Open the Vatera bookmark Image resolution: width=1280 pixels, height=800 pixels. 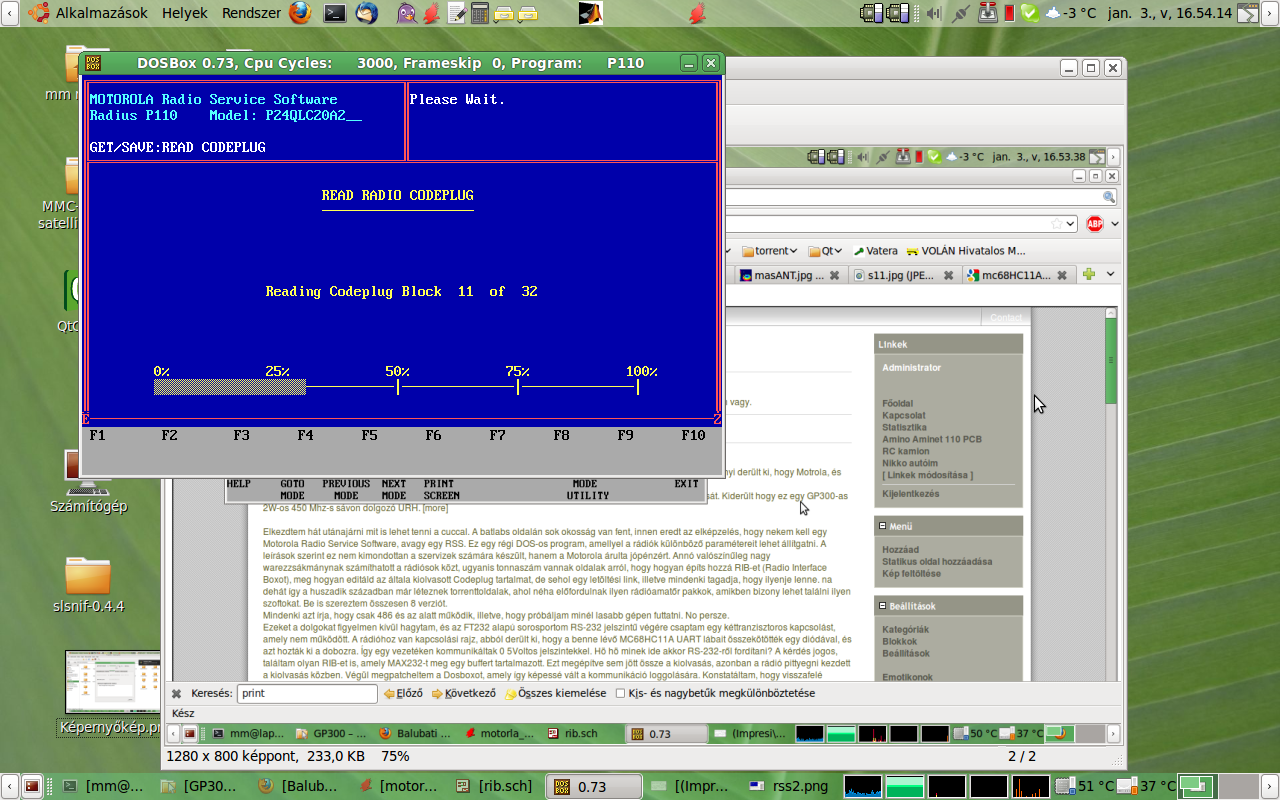click(875, 251)
